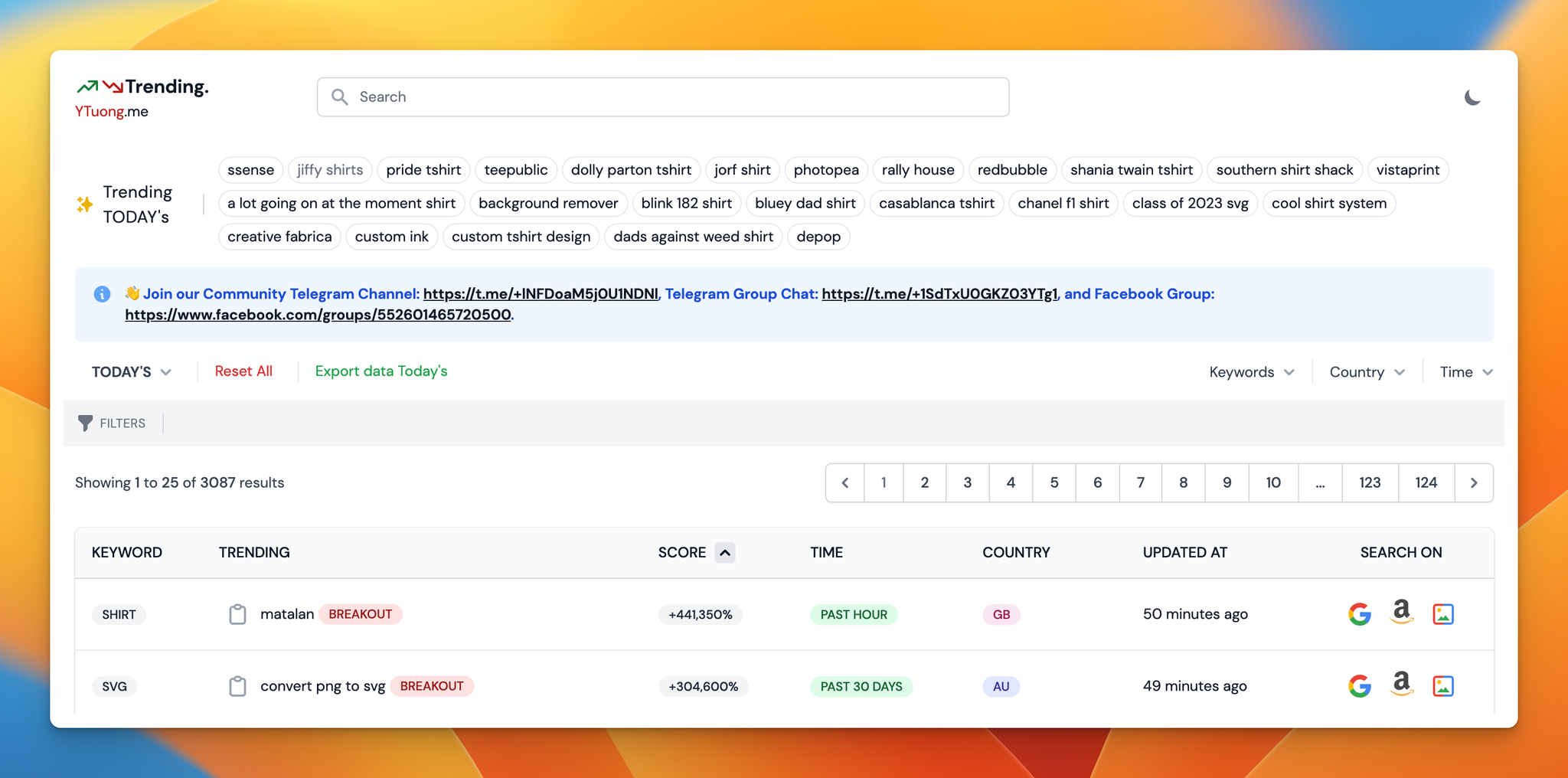
Task: Click Export data Today's
Action: tap(381, 371)
